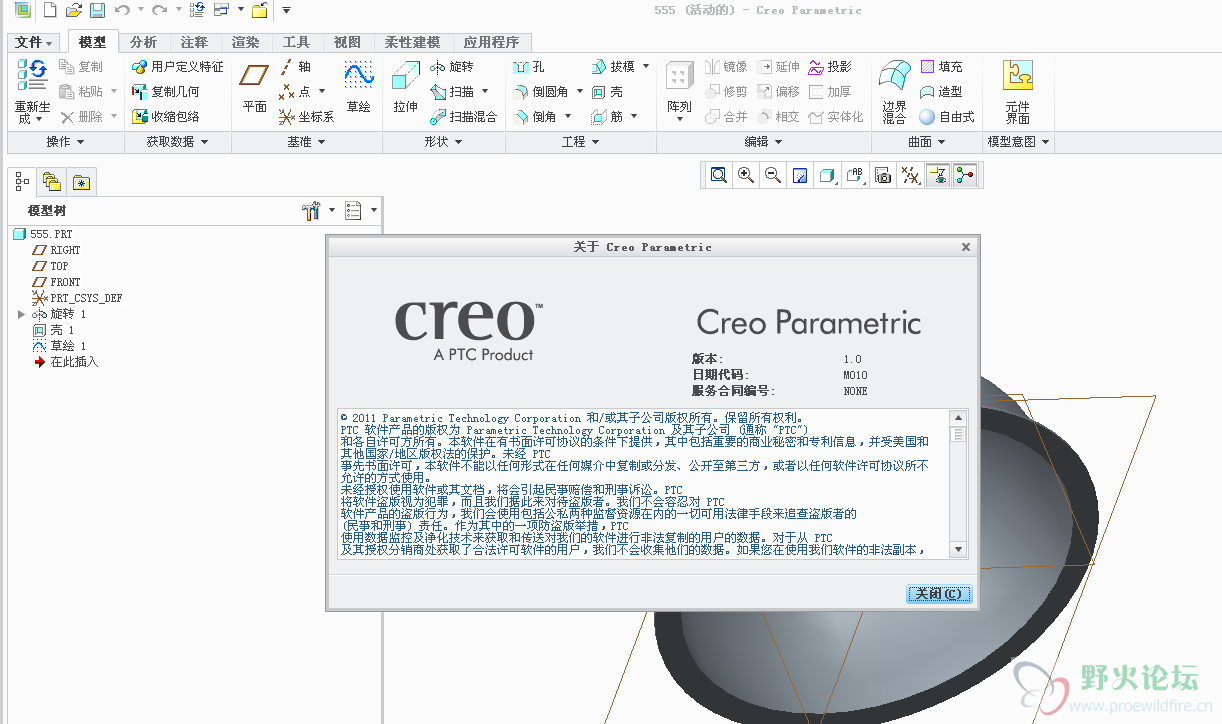The image size is (1222, 724).
Task: Open the 文件 menu
Action: tap(34, 42)
